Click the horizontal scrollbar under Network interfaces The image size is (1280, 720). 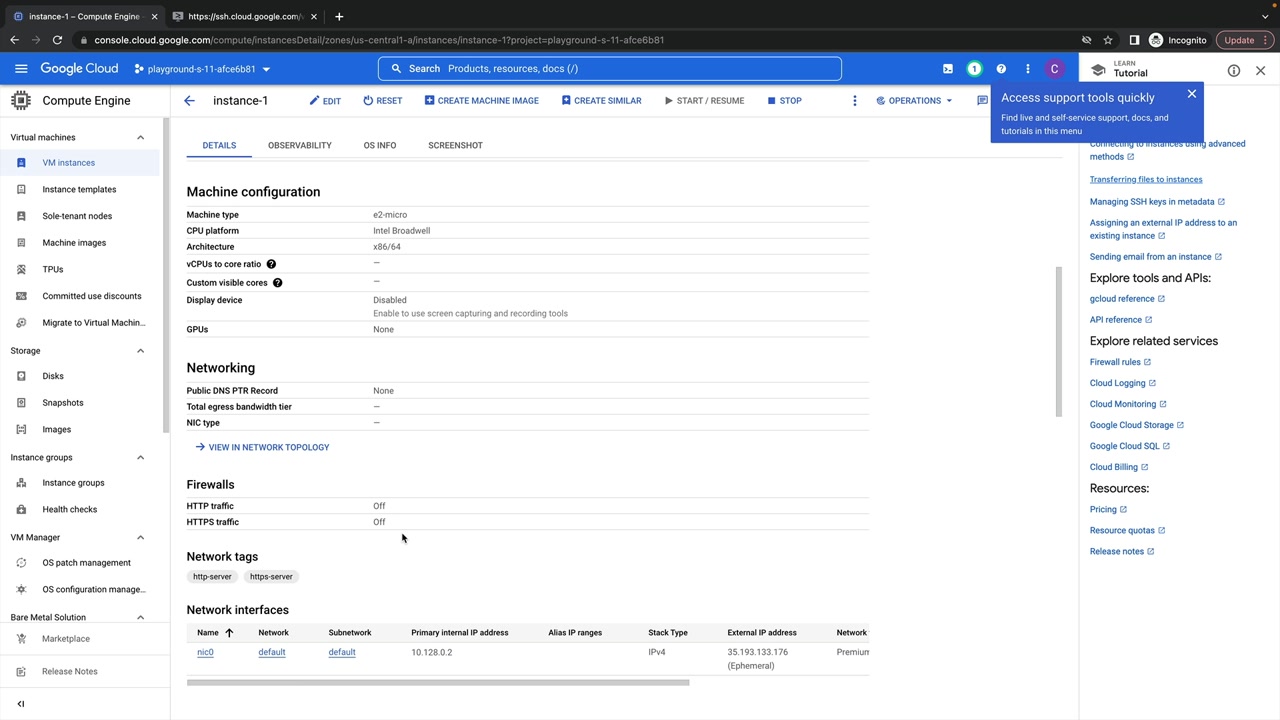[438, 683]
